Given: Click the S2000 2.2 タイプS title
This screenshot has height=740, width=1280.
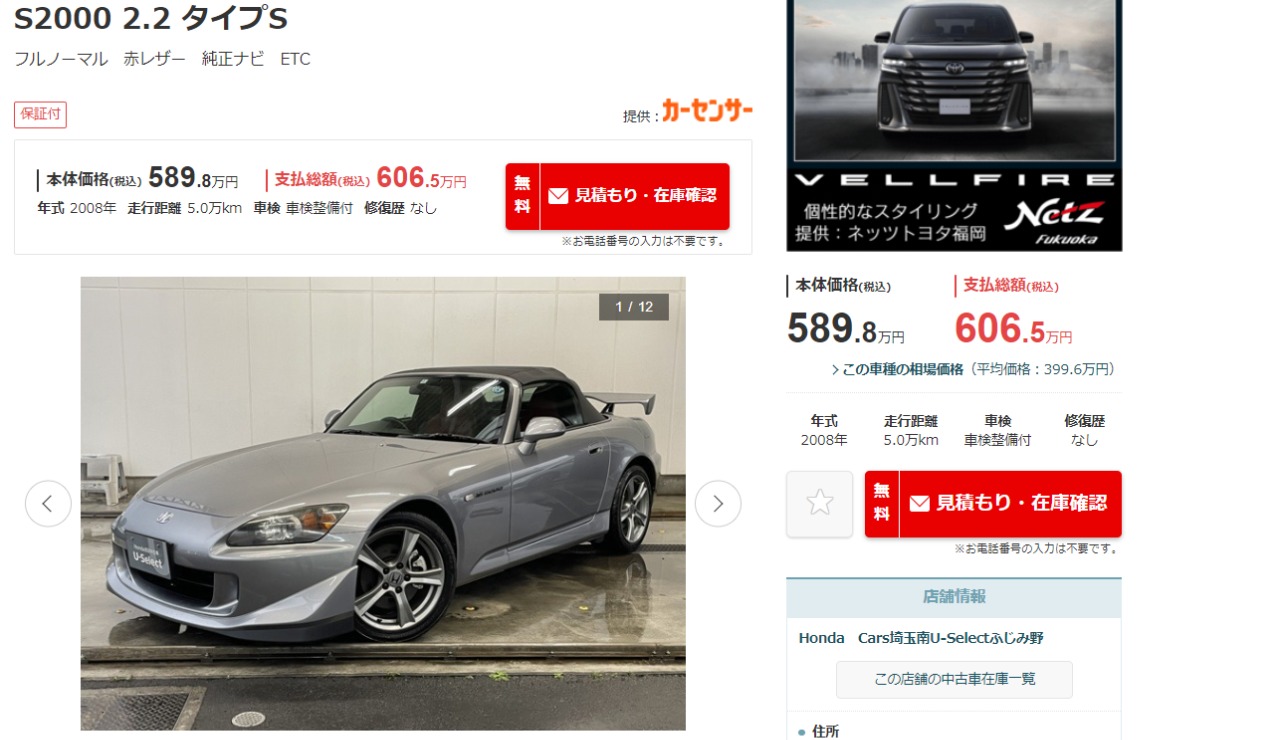Looking at the screenshot, I should point(151,17).
